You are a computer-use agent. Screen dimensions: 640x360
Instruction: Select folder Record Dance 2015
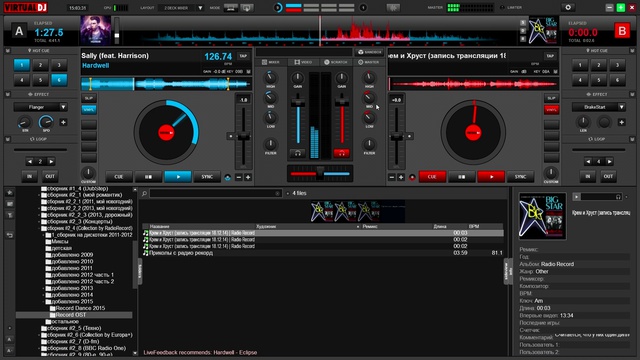[80, 308]
